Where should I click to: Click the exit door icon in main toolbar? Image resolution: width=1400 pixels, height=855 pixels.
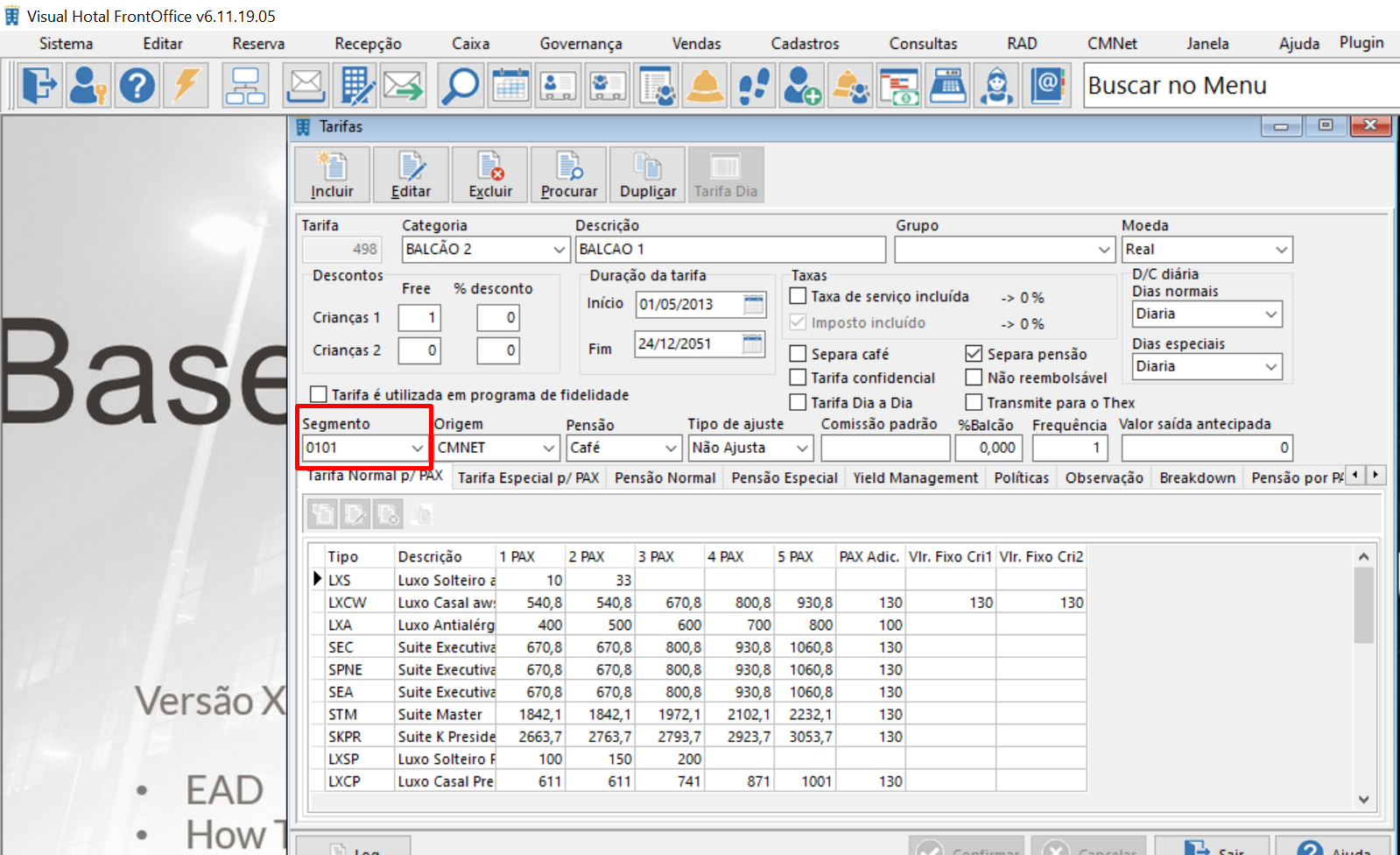pos(39,86)
